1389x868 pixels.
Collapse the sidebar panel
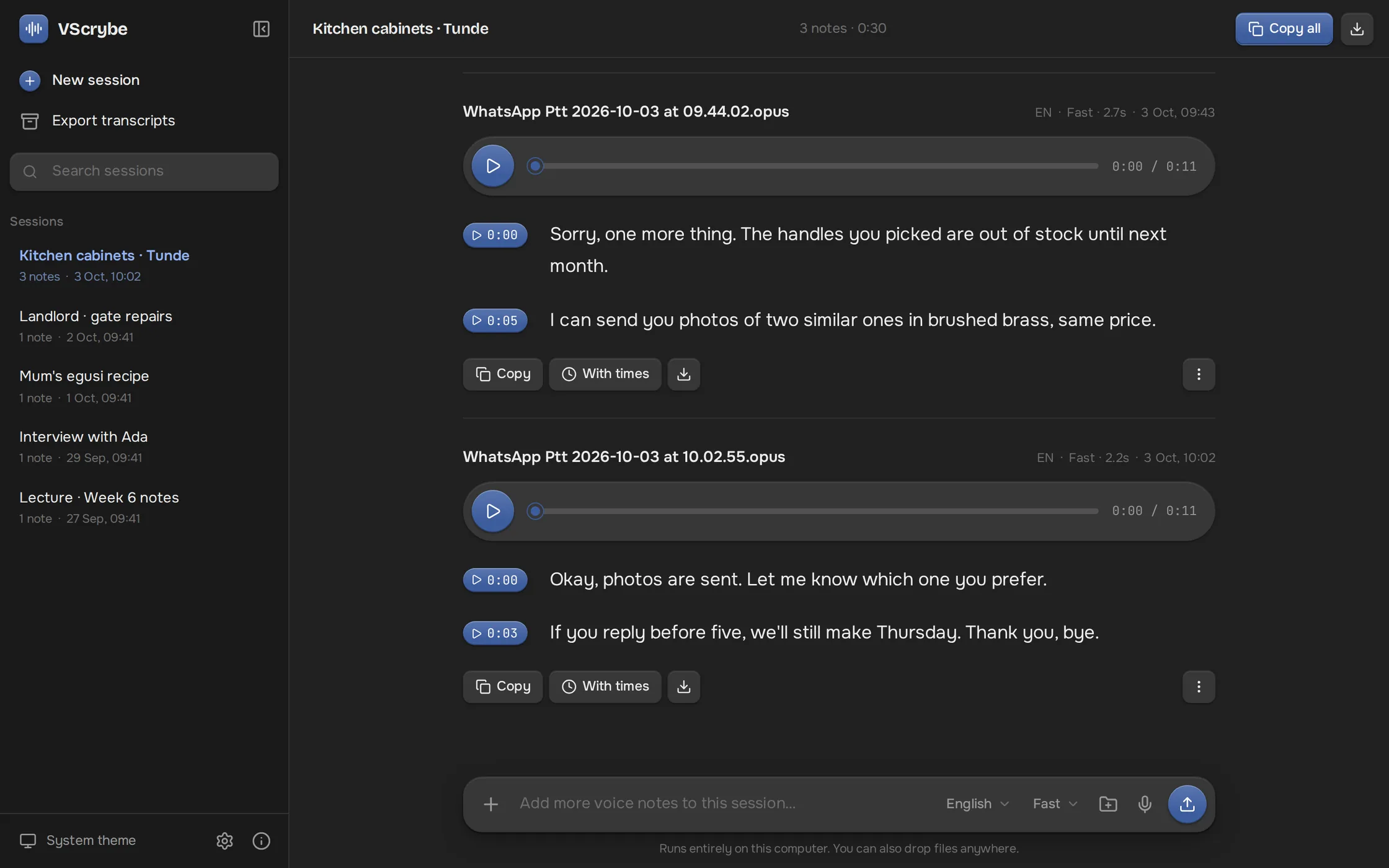(261, 29)
